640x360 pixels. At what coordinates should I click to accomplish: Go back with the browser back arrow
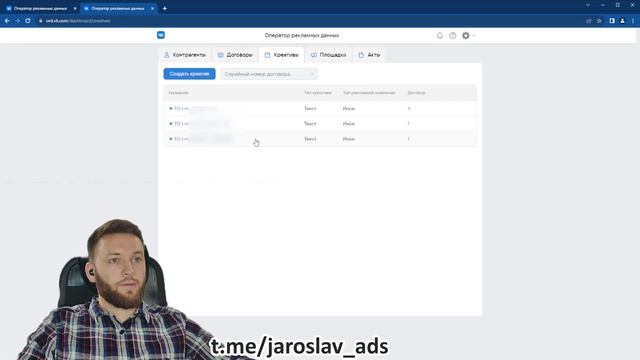(7, 20)
